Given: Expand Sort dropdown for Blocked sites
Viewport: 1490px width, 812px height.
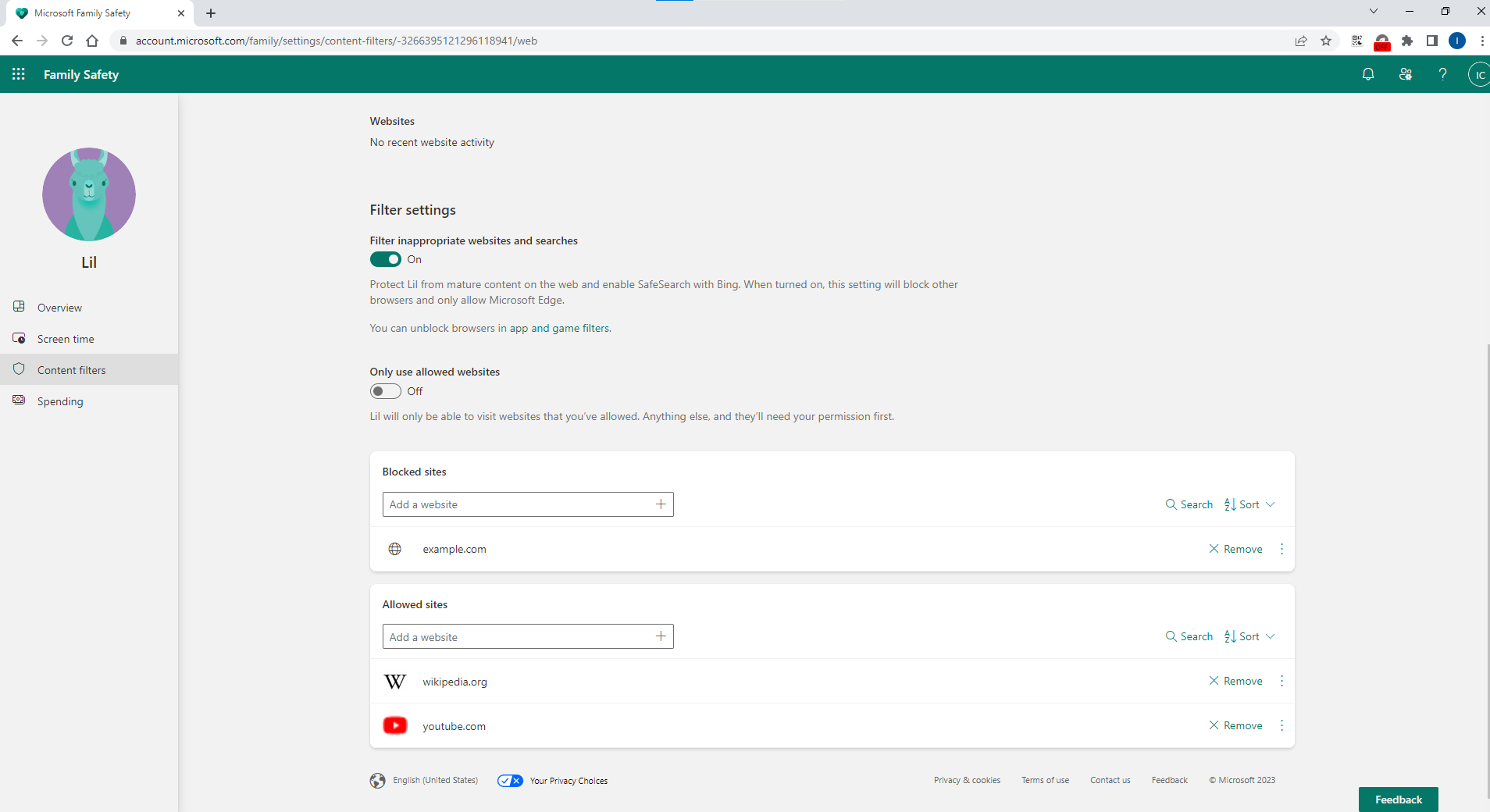Looking at the screenshot, I should pos(1249,504).
